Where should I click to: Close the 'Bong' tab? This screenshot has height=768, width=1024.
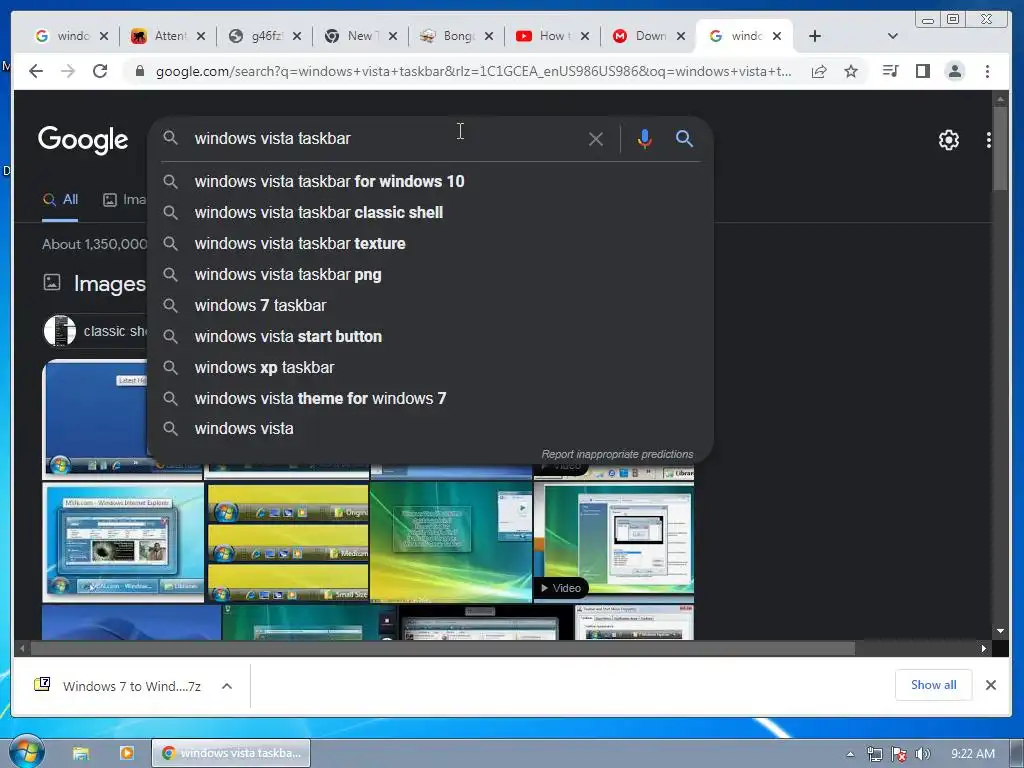coord(489,37)
